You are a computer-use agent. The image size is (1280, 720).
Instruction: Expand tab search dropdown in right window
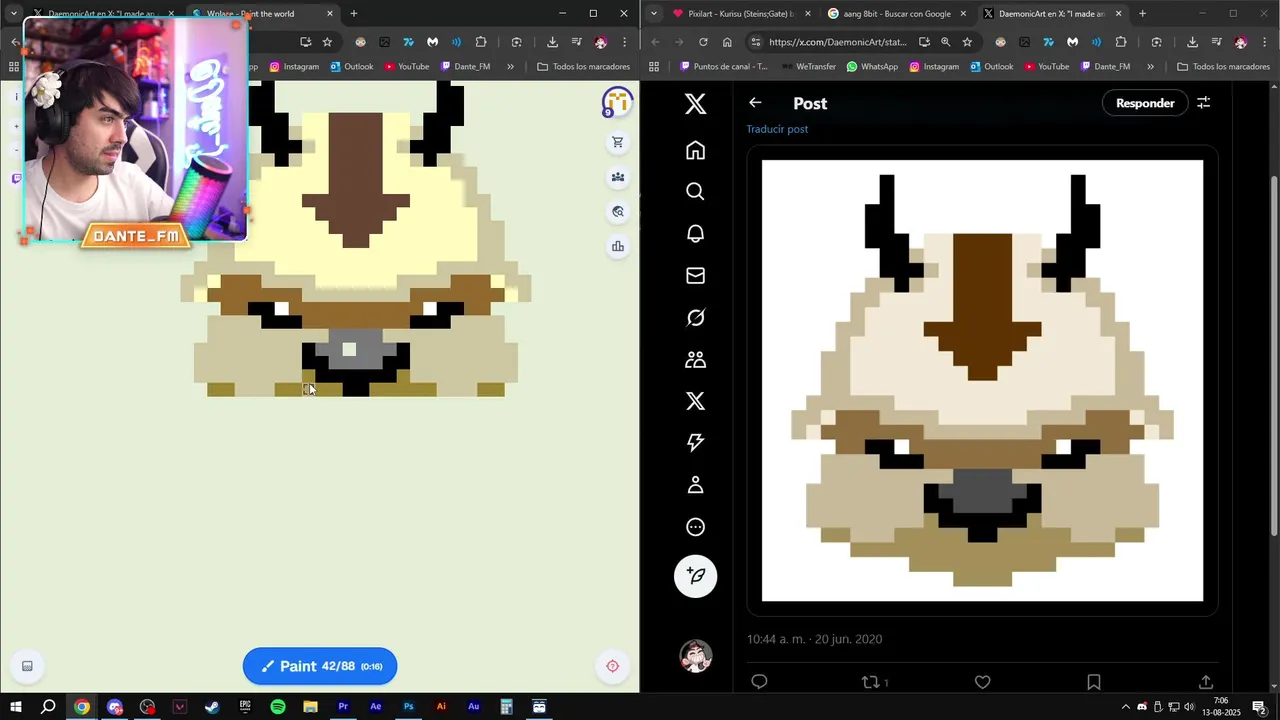click(653, 14)
